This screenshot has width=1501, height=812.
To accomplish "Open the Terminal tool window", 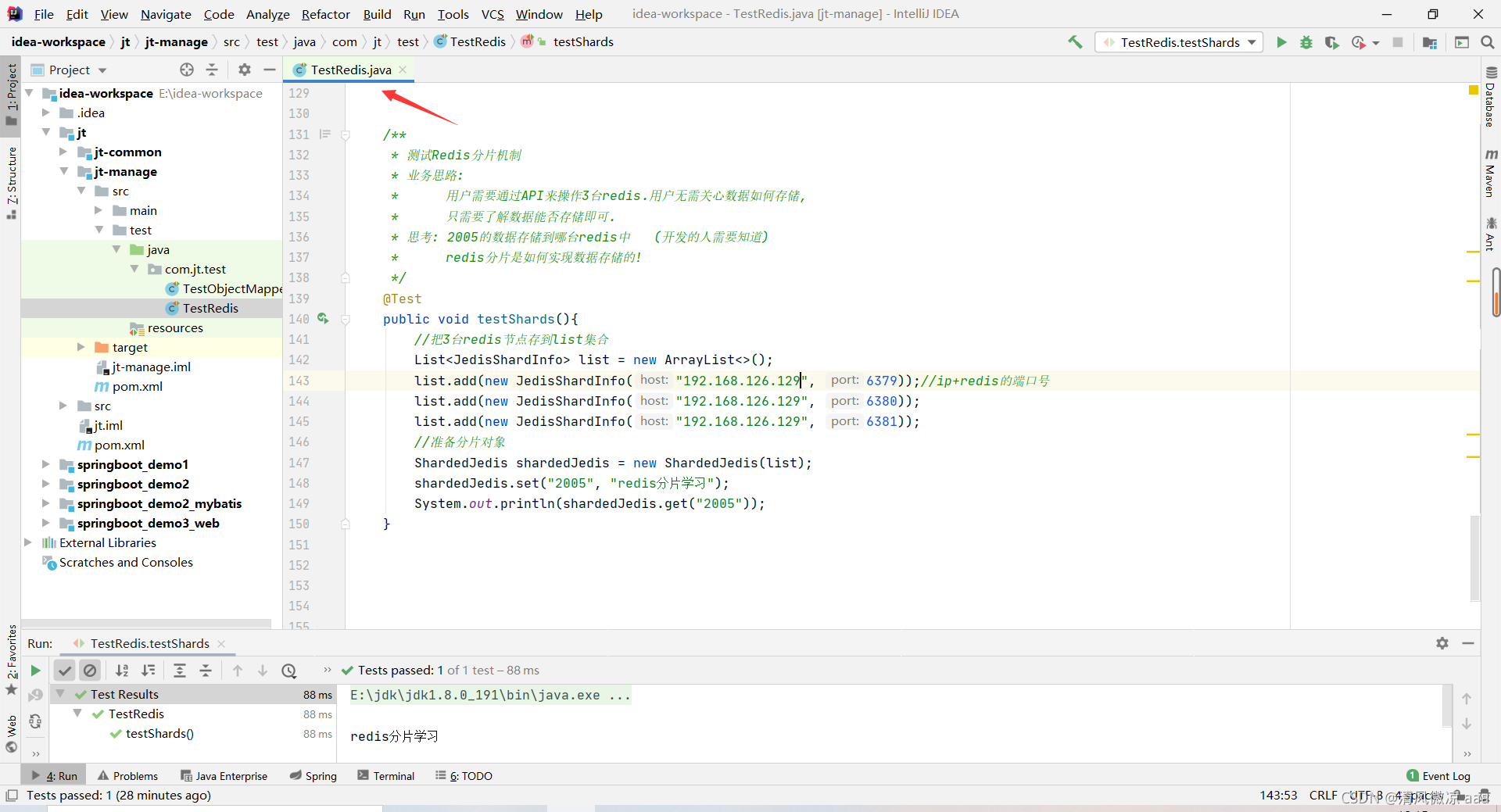I will click(385, 776).
